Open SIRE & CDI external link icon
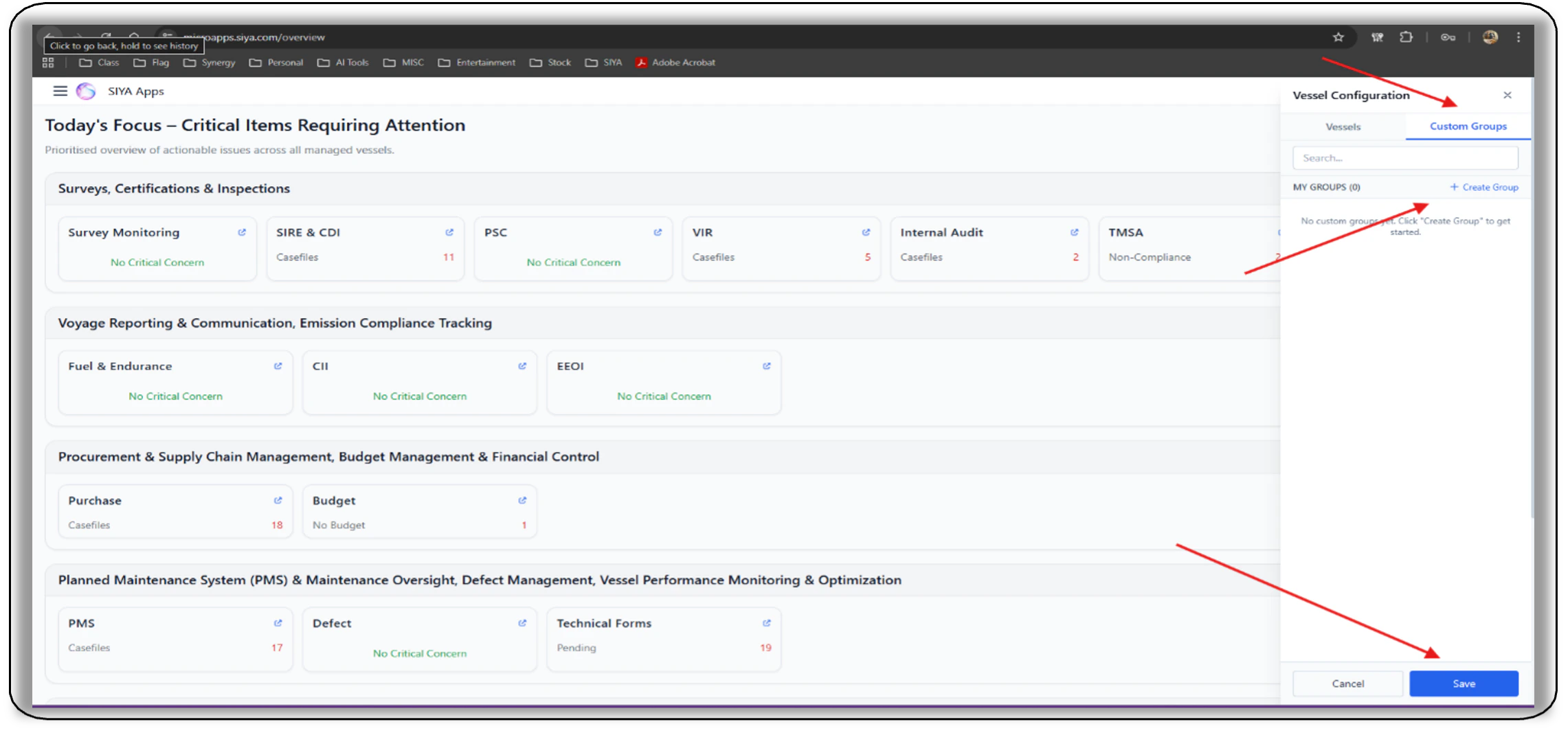This screenshot has width=1568, height=733. point(449,232)
